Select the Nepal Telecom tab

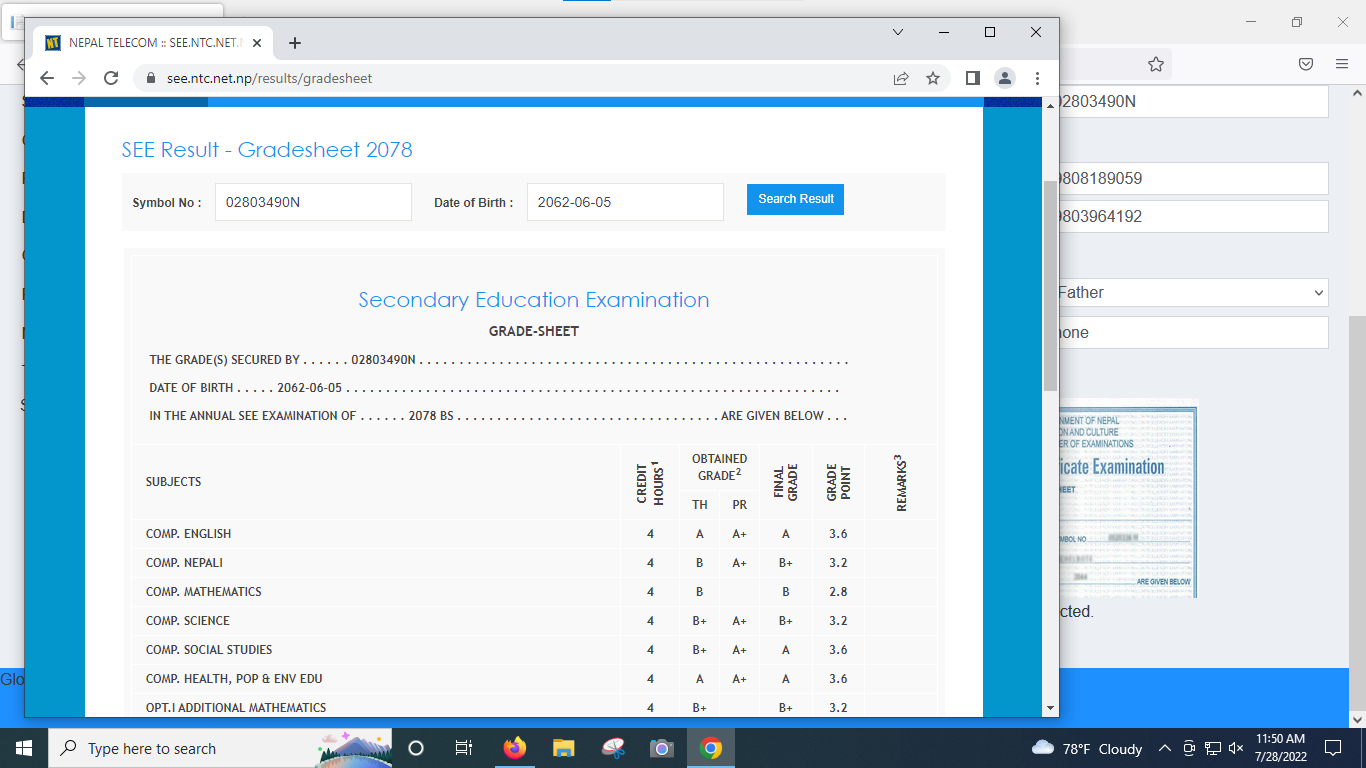[x=150, y=43]
